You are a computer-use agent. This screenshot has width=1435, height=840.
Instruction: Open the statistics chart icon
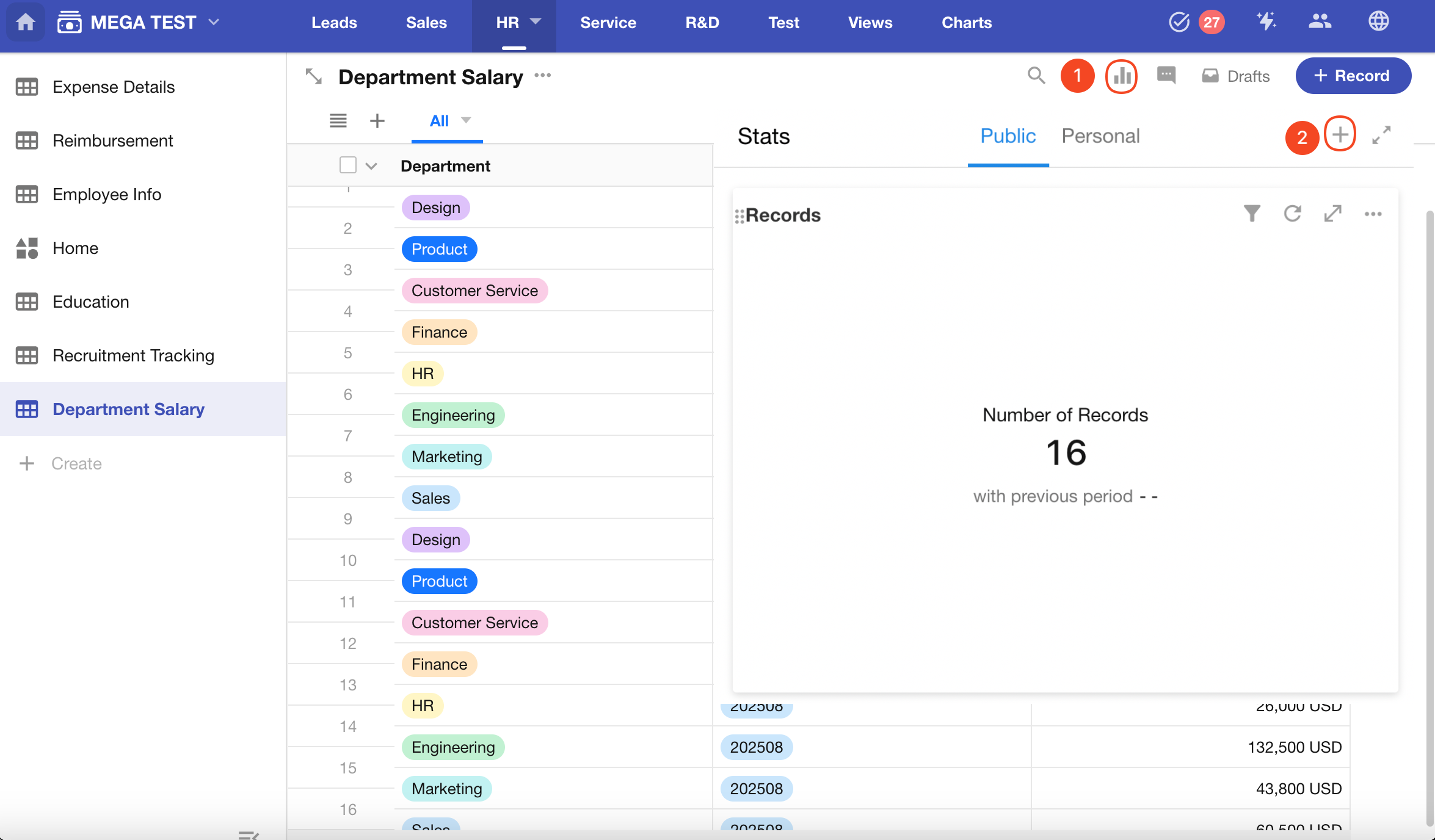click(1121, 76)
